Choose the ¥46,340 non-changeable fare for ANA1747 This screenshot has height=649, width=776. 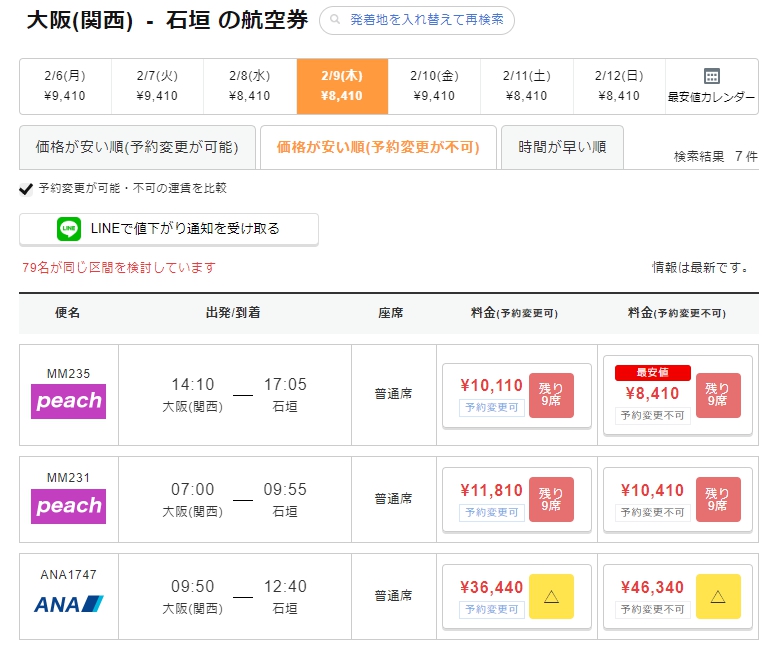[678, 597]
